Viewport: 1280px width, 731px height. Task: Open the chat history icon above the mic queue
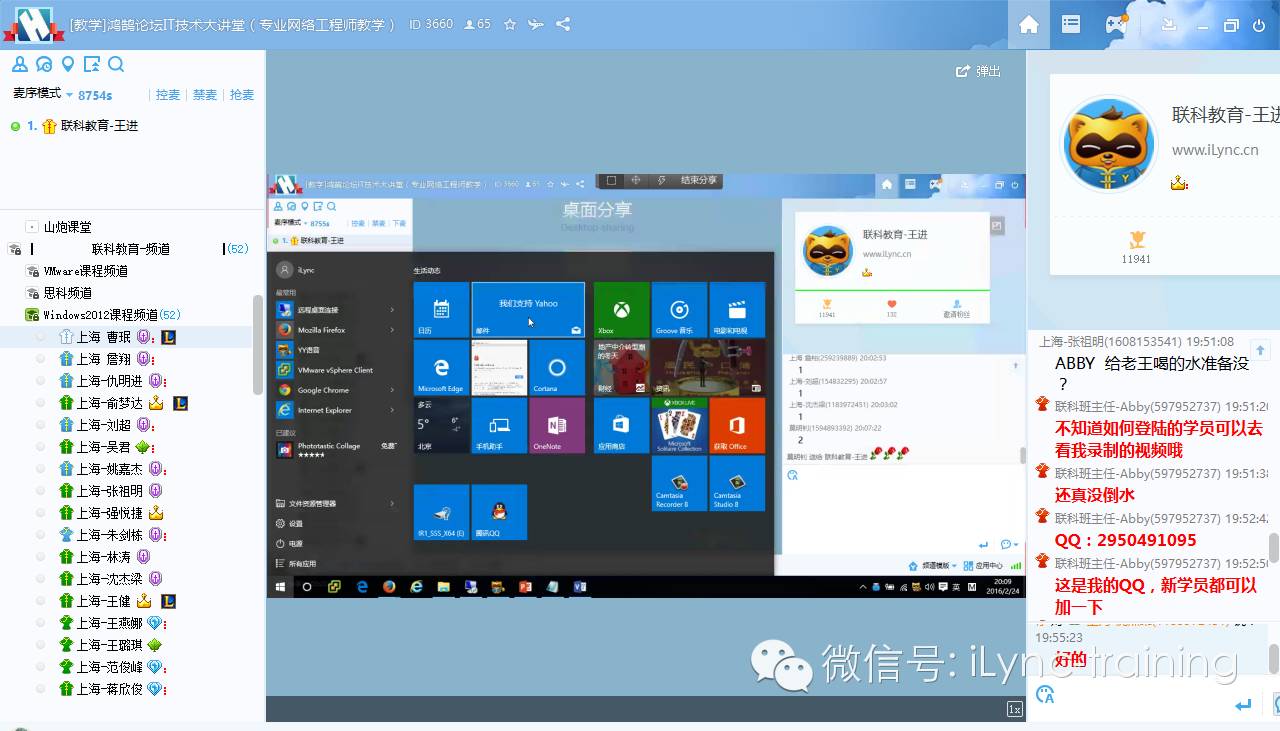tap(43, 65)
